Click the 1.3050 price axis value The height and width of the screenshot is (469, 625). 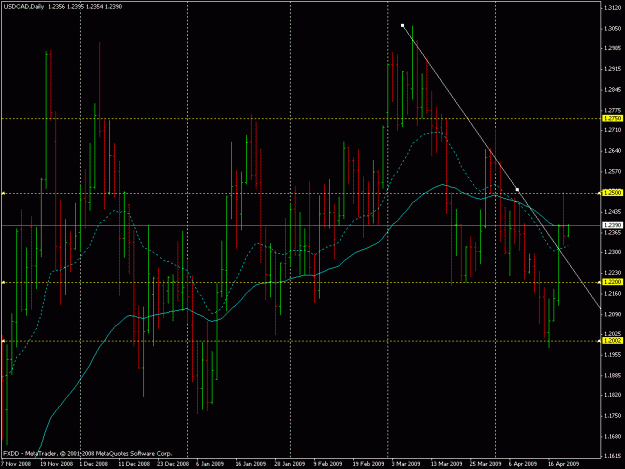(x=613, y=29)
